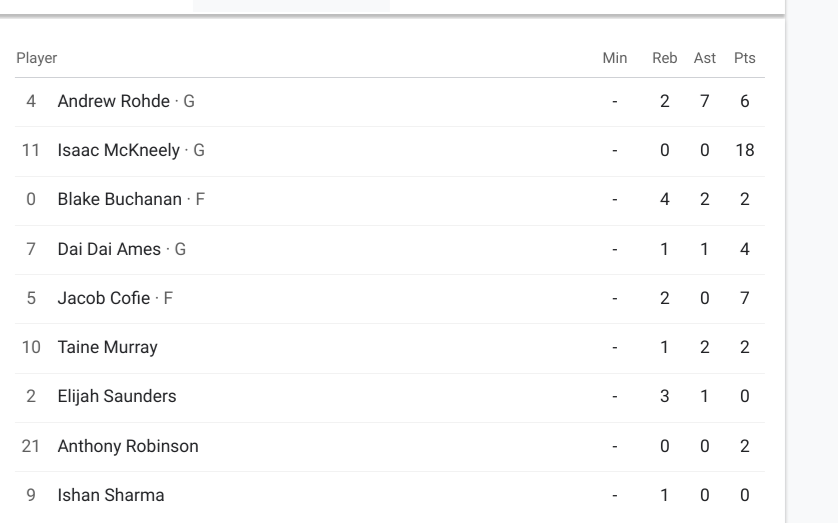Click the Reb column header
This screenshot has height=523, width=838.
664,58
